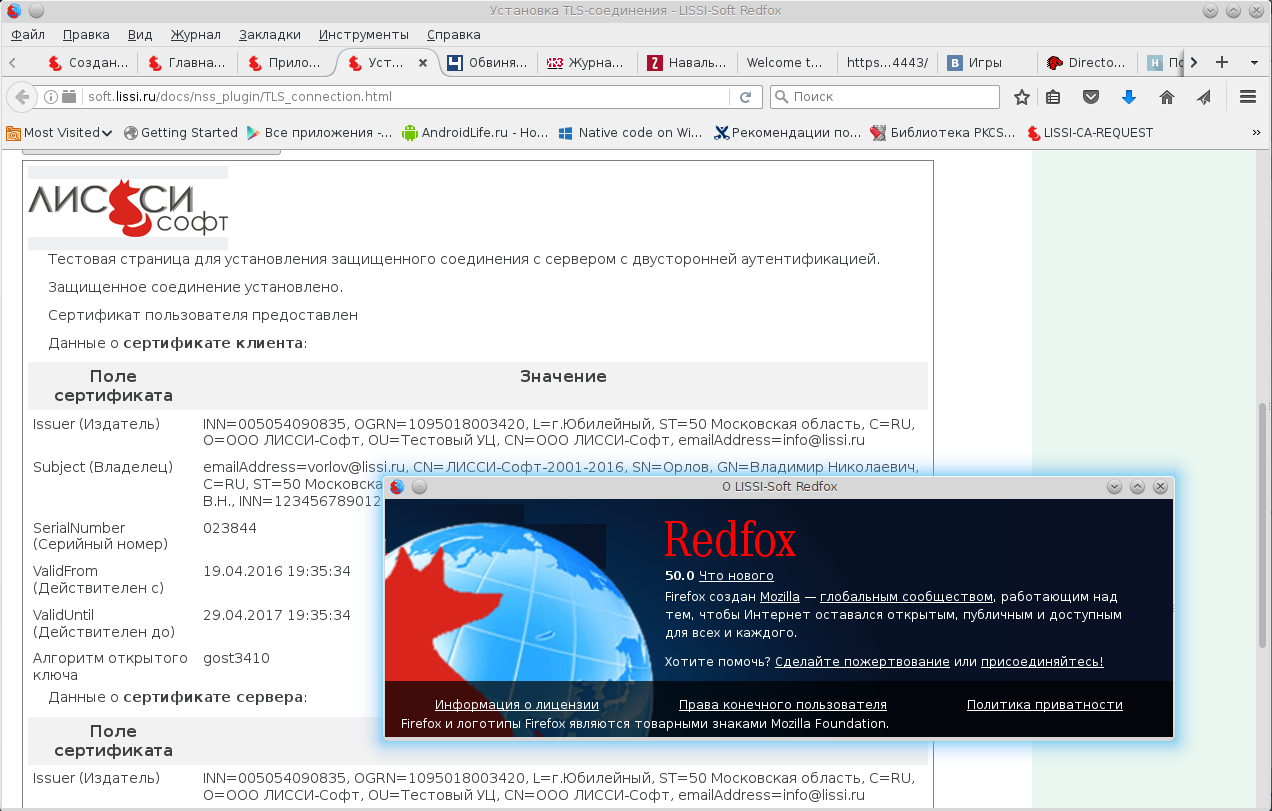The image size is (1272, 811).
Task: Open the Закладки menu
Action: 270,34
